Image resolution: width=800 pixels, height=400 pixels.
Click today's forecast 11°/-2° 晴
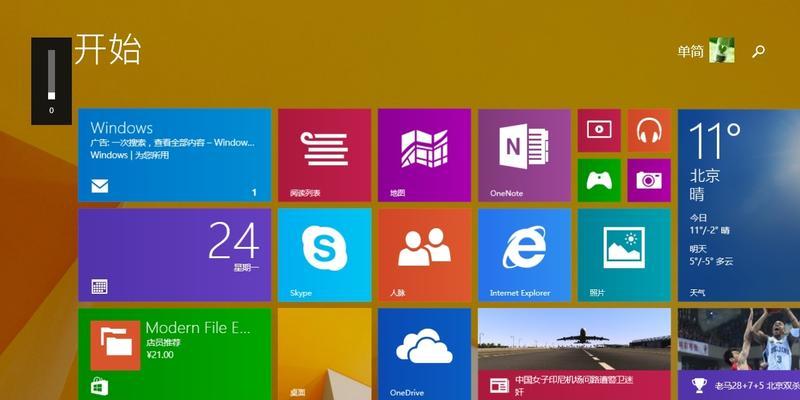pos(709,230)
